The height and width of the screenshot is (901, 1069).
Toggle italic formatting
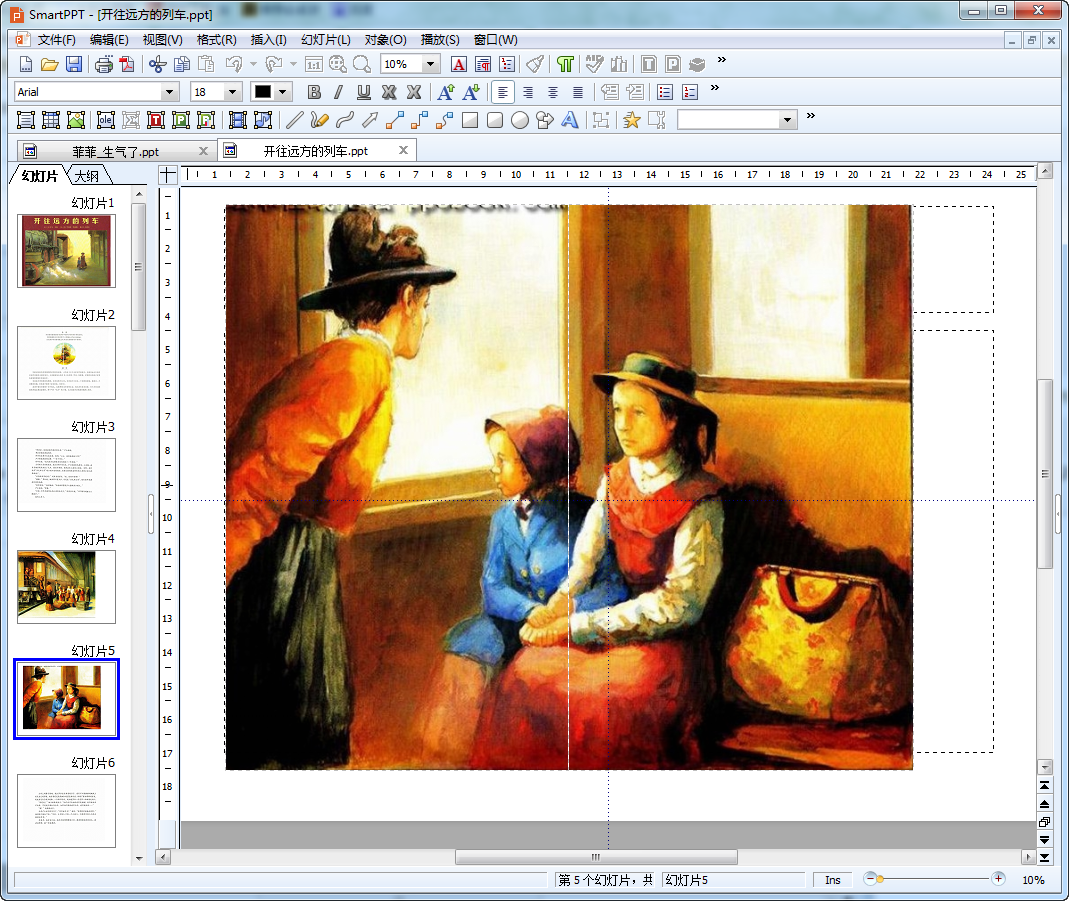pyautogui.click(x=338, y=92)
